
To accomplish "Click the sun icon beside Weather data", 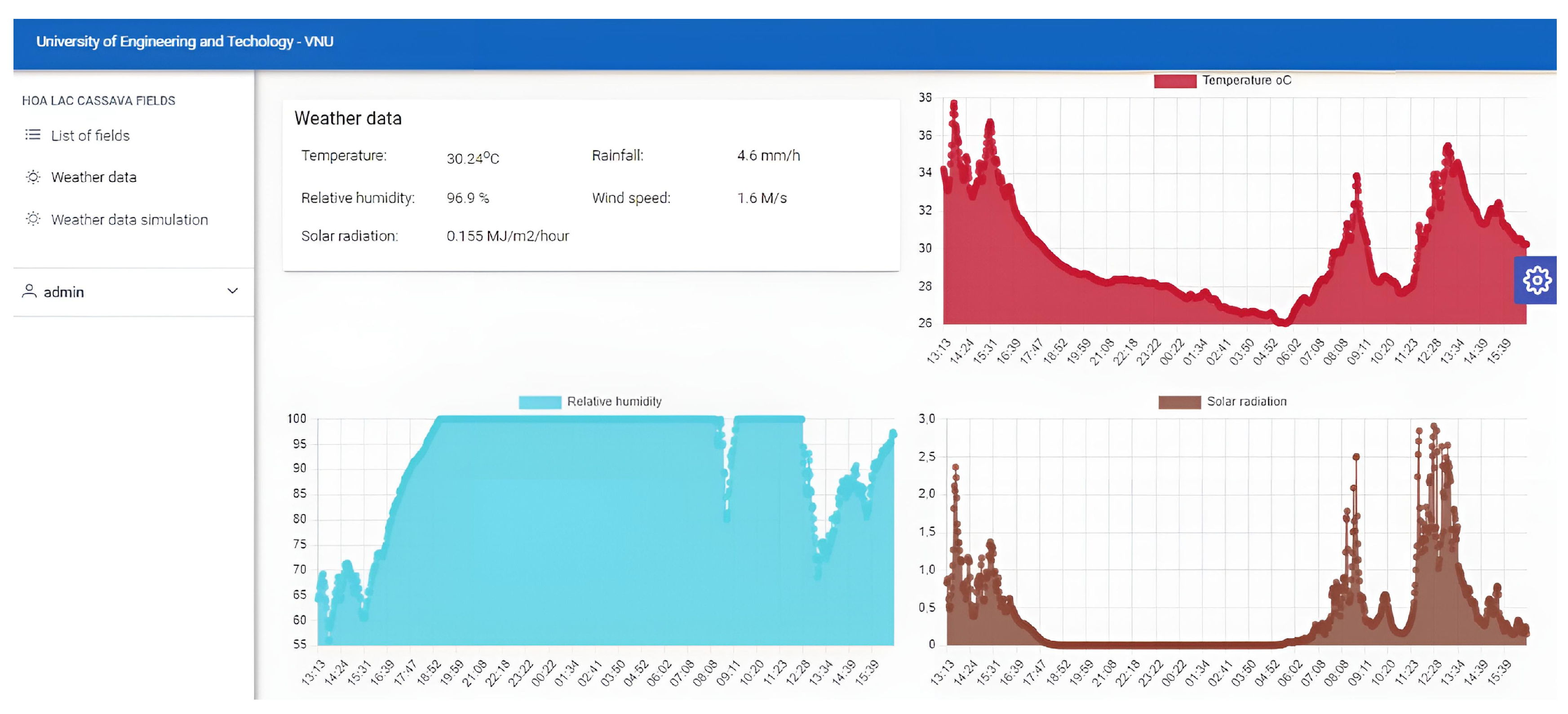I will pyautogui.click(x=33, y=177).
